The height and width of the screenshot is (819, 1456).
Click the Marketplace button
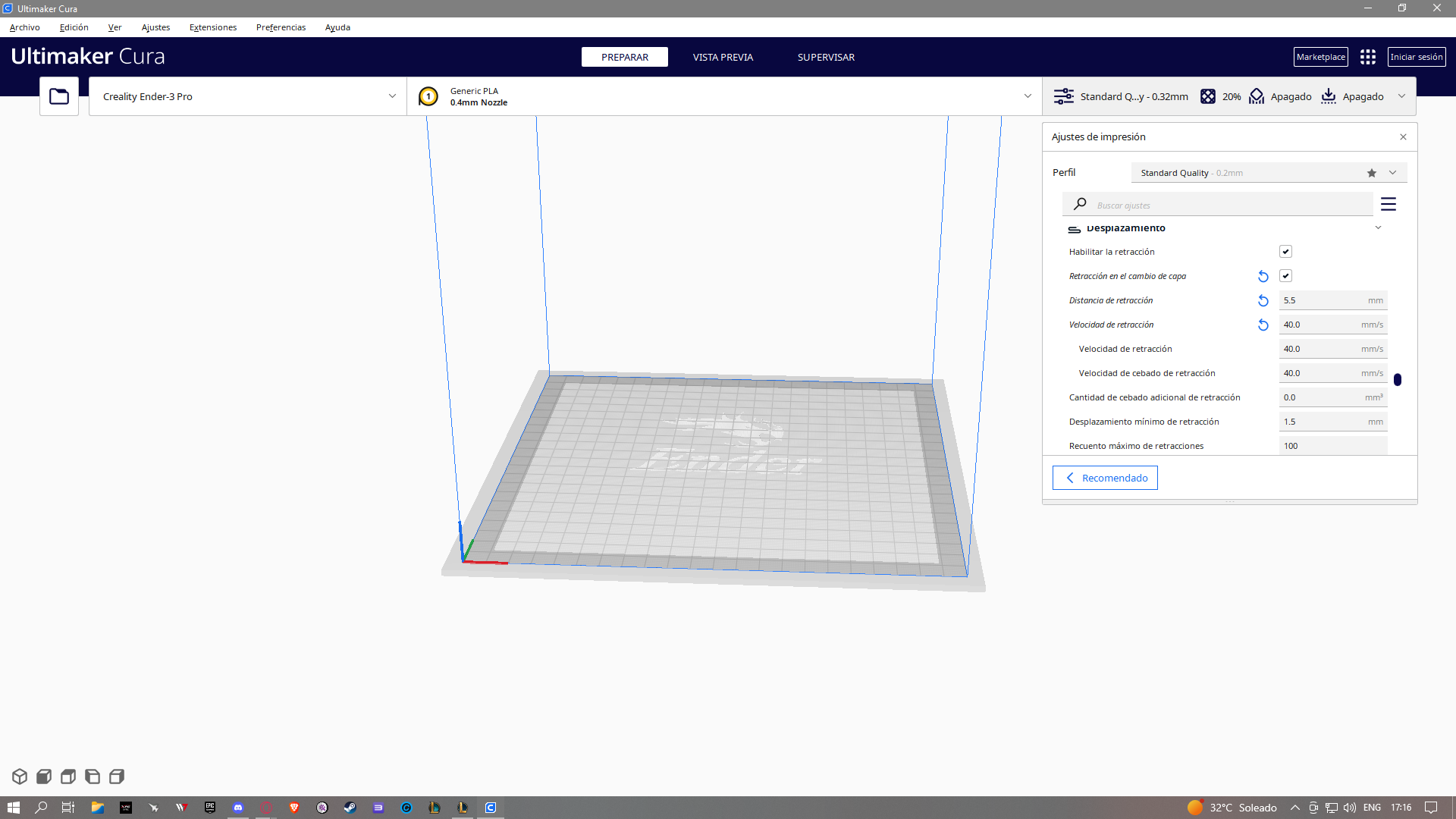tap(1319, 57)
